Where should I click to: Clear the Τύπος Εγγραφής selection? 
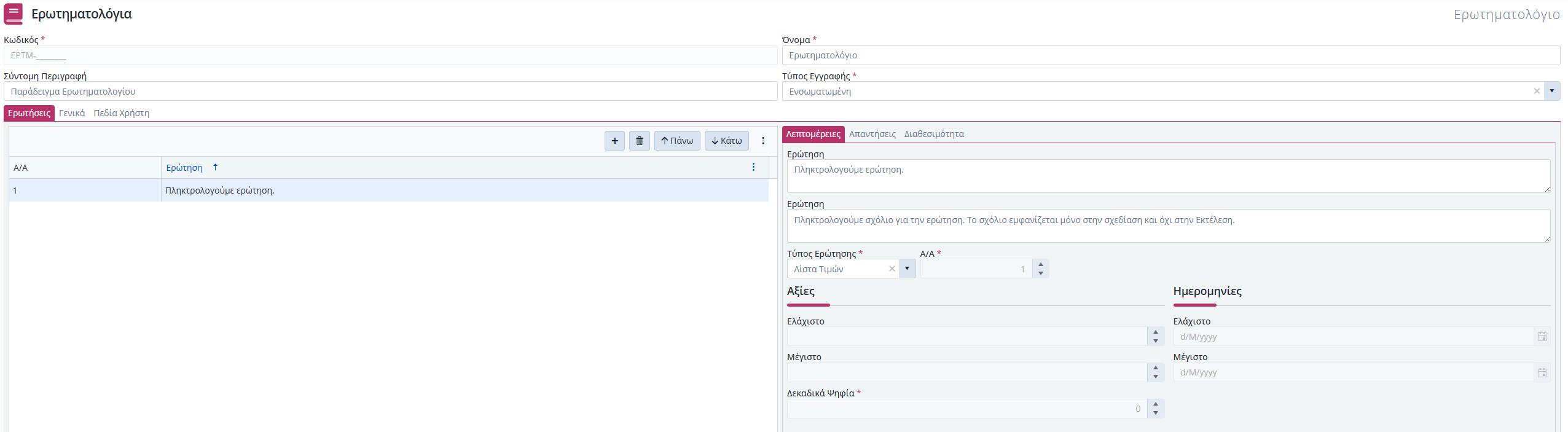tap(1537, 91)
